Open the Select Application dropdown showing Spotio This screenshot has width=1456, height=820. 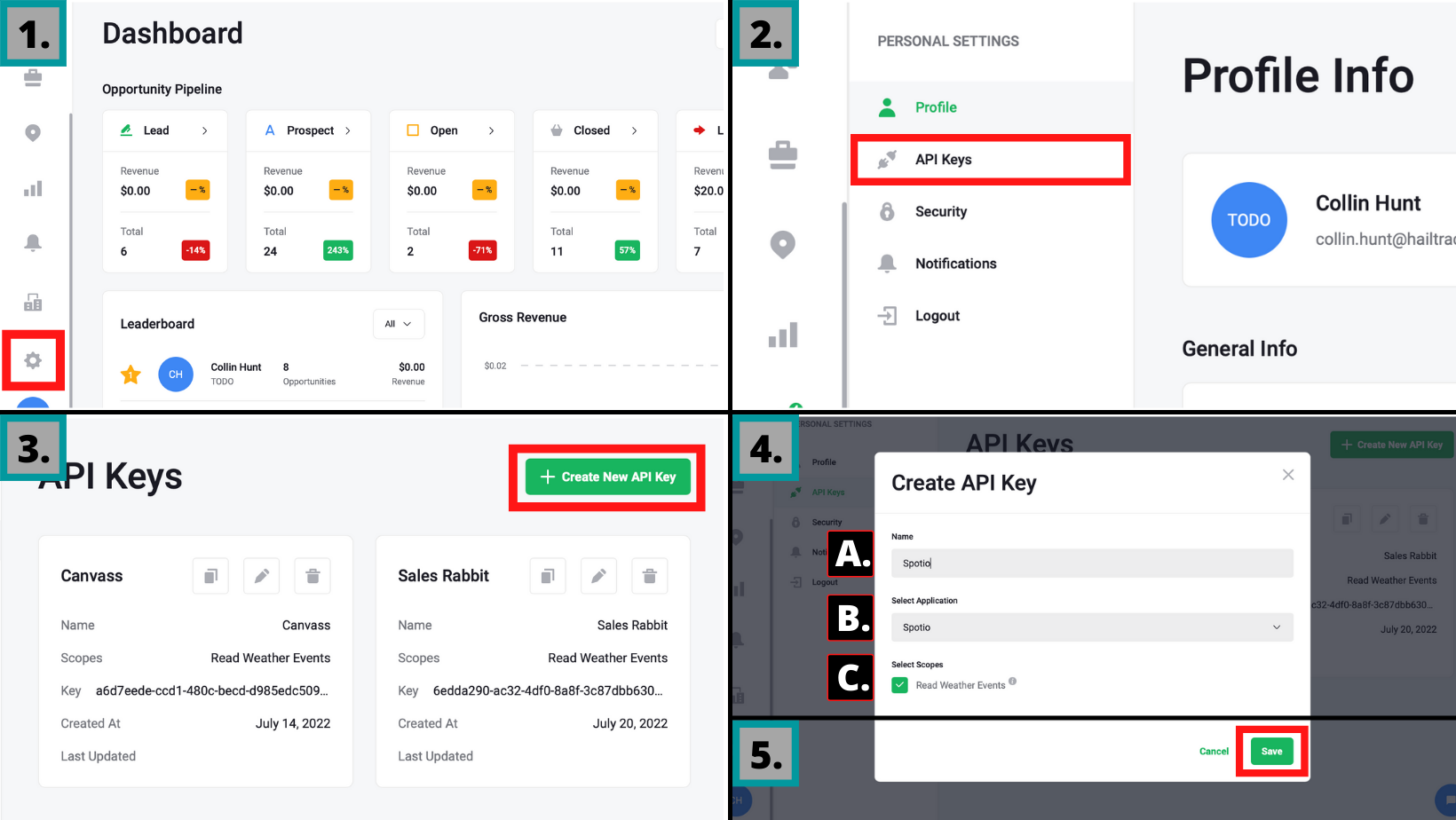1092,627
